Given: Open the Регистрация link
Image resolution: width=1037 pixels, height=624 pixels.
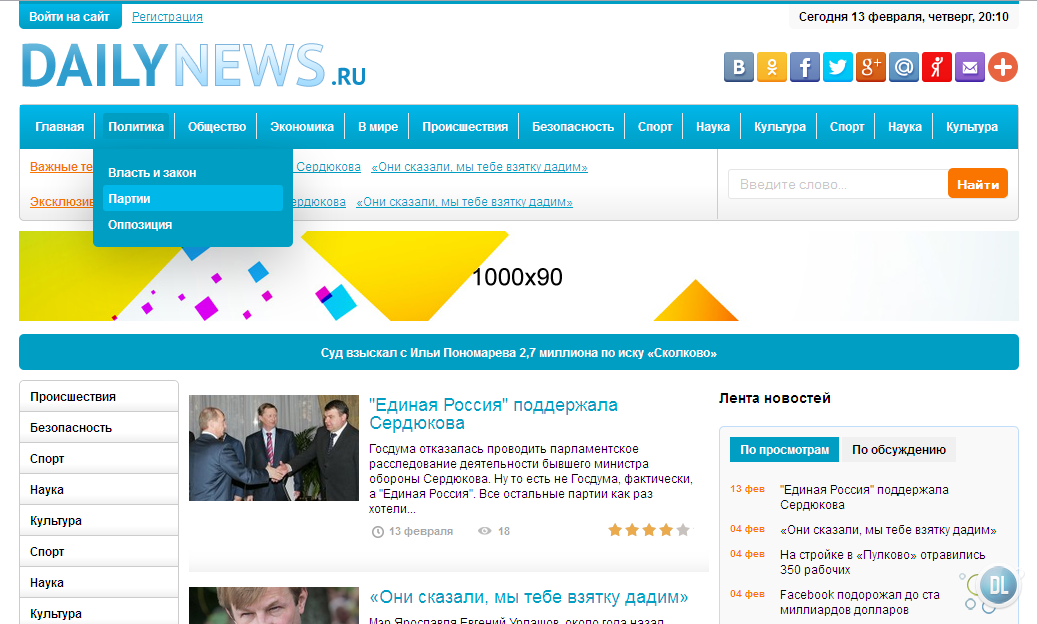Looking at the screenshot, I should (x=167, y=17).
